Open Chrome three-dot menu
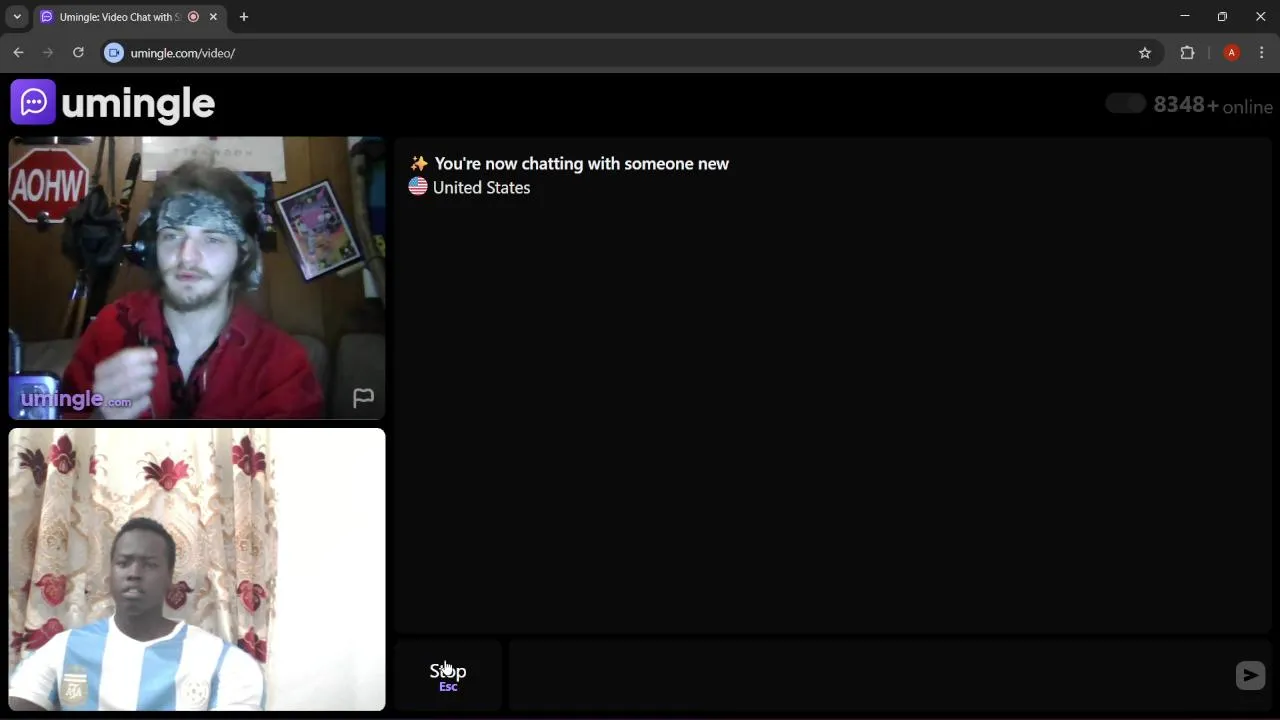The width and height of the screenshot is (1280, 720). pyautogui.click(x=1261, y=53)
